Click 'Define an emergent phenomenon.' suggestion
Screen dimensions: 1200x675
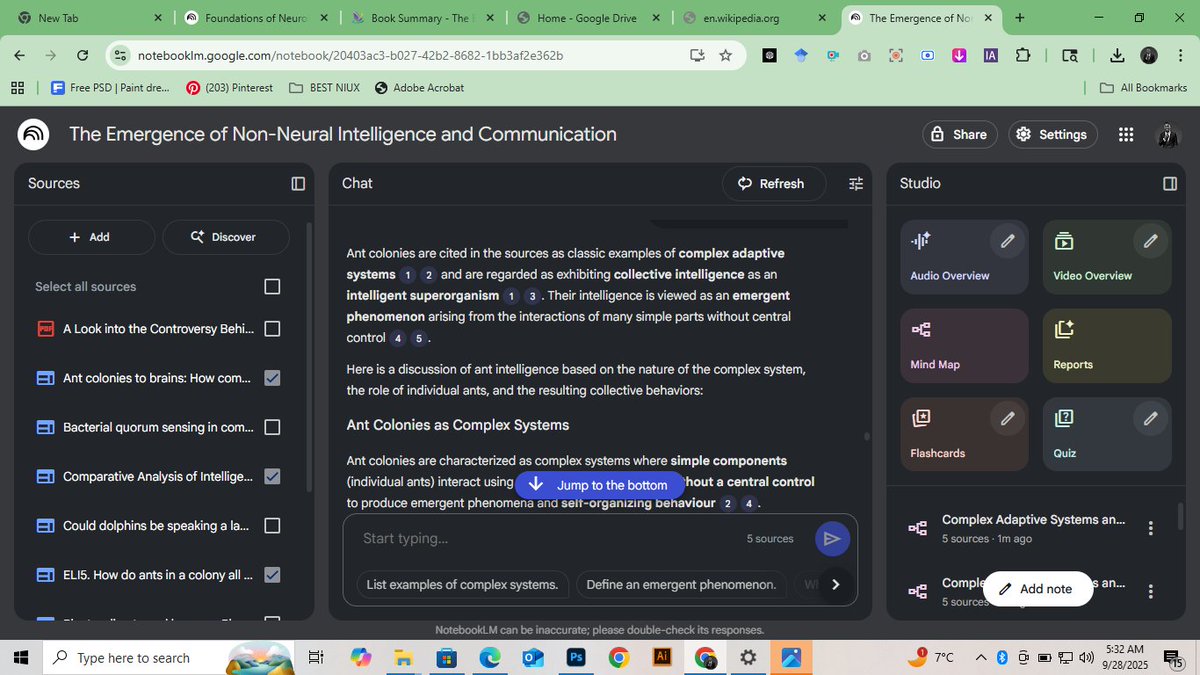pos(681,585)
